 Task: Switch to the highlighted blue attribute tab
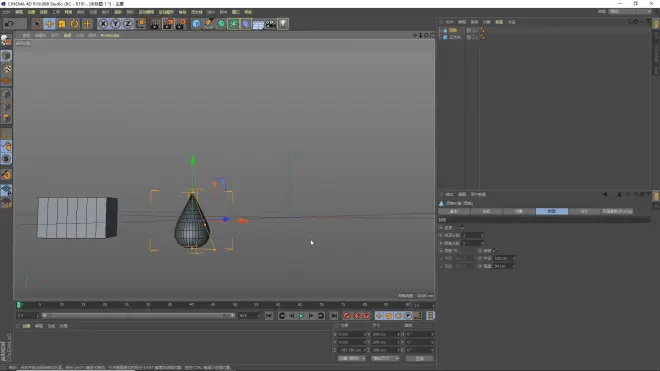pos(552,211)
